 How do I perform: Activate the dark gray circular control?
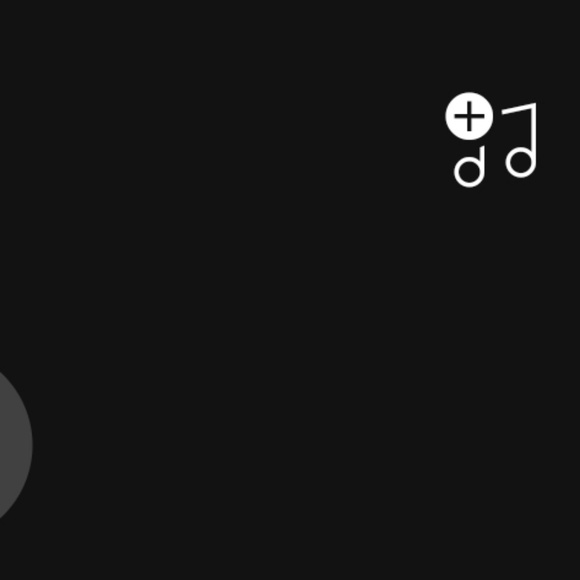point(15,446)
